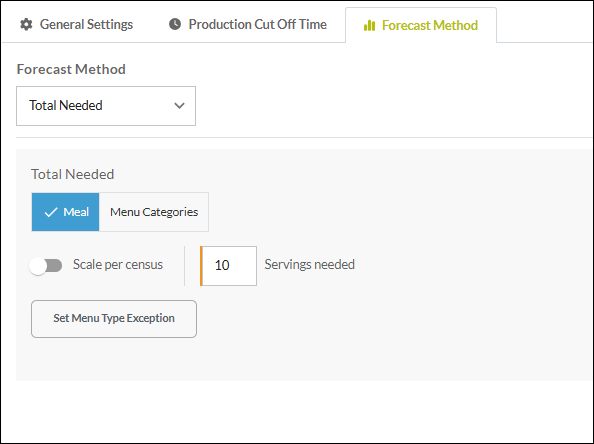Click the Servings needed input field
Image resolution: width=594 pixels, height=444 pixels.
pyautogui.click(x=228, y=266)
